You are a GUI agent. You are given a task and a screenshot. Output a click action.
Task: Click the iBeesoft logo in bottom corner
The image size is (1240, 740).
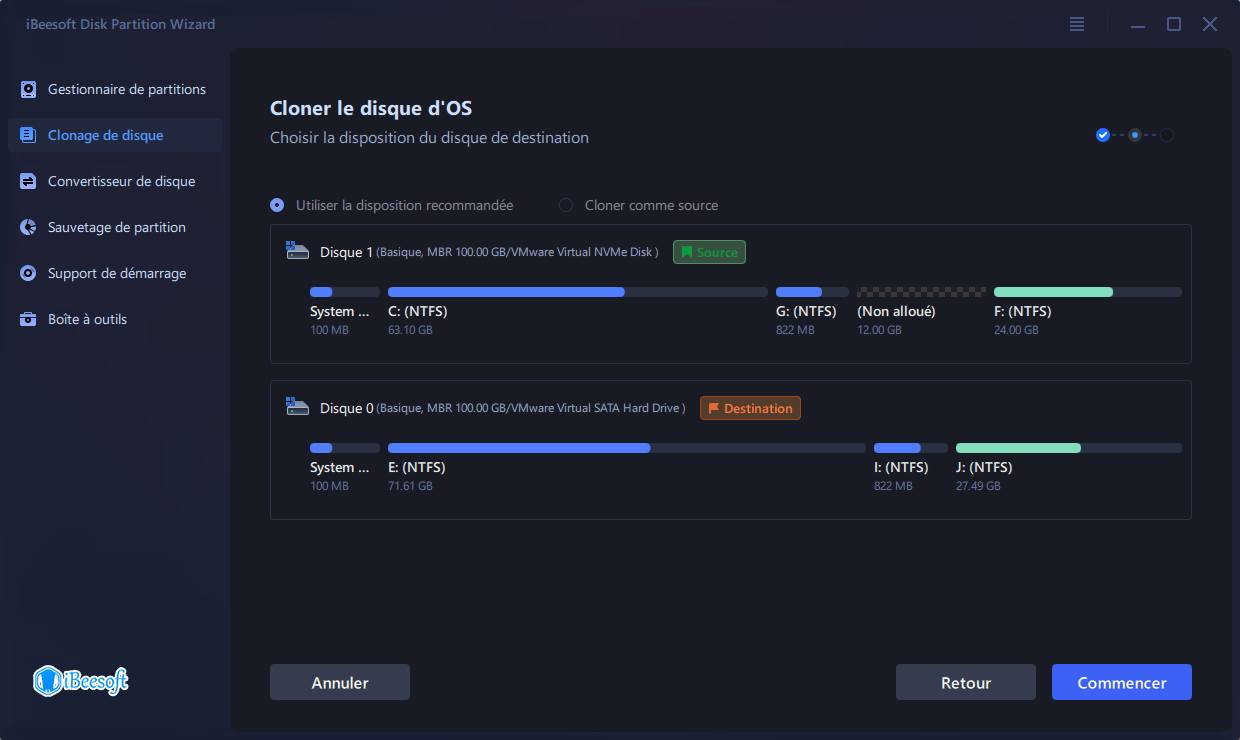click(80, 681)
